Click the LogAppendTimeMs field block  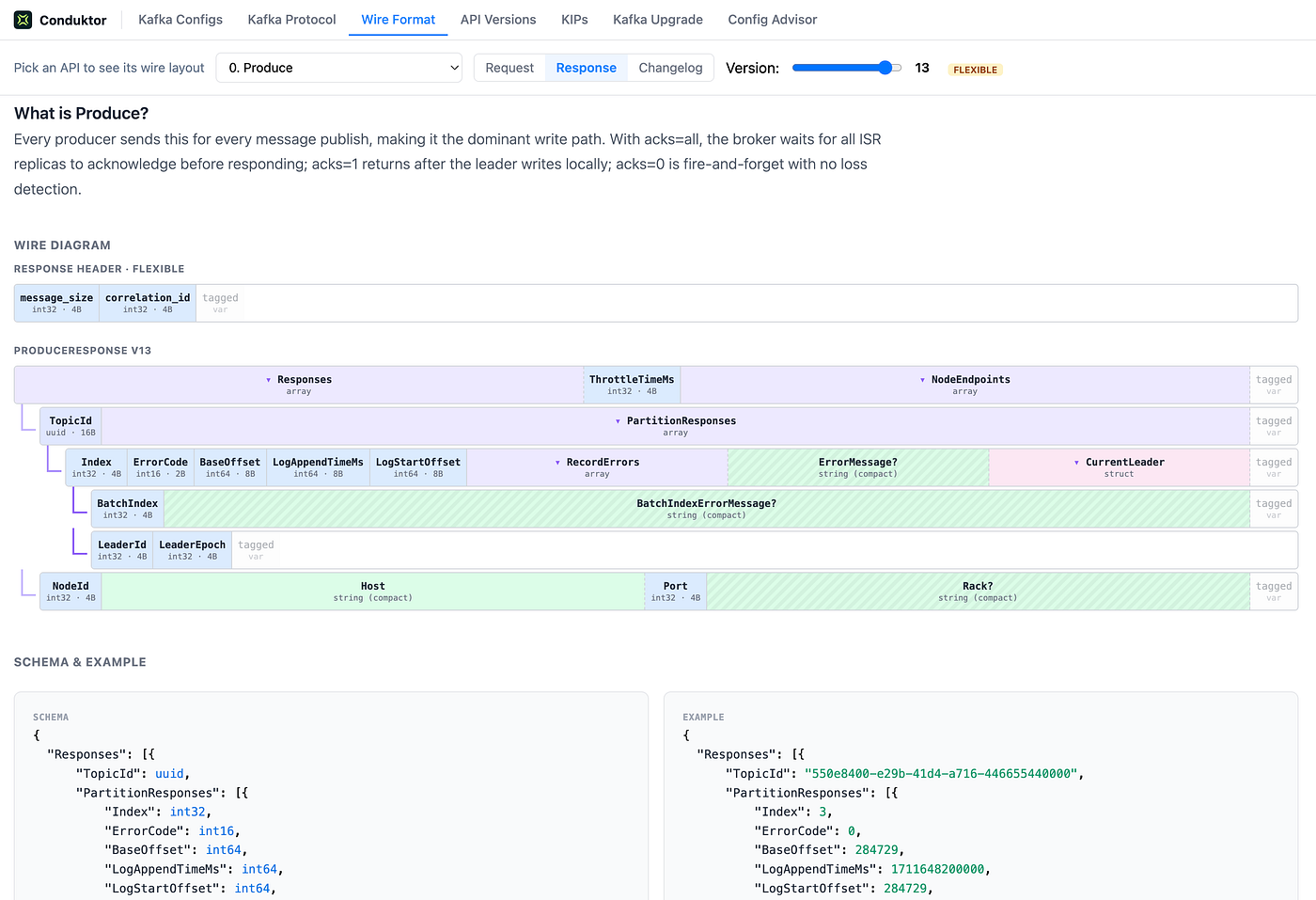point(318,467)
